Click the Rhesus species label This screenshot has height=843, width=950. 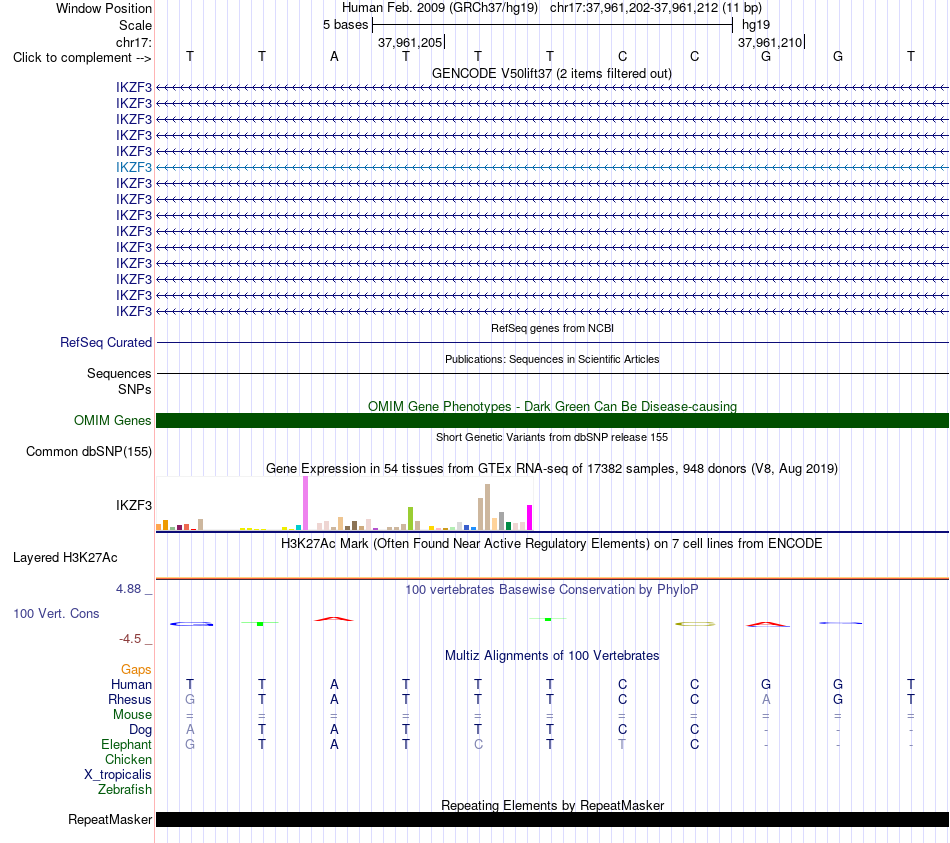130,699
